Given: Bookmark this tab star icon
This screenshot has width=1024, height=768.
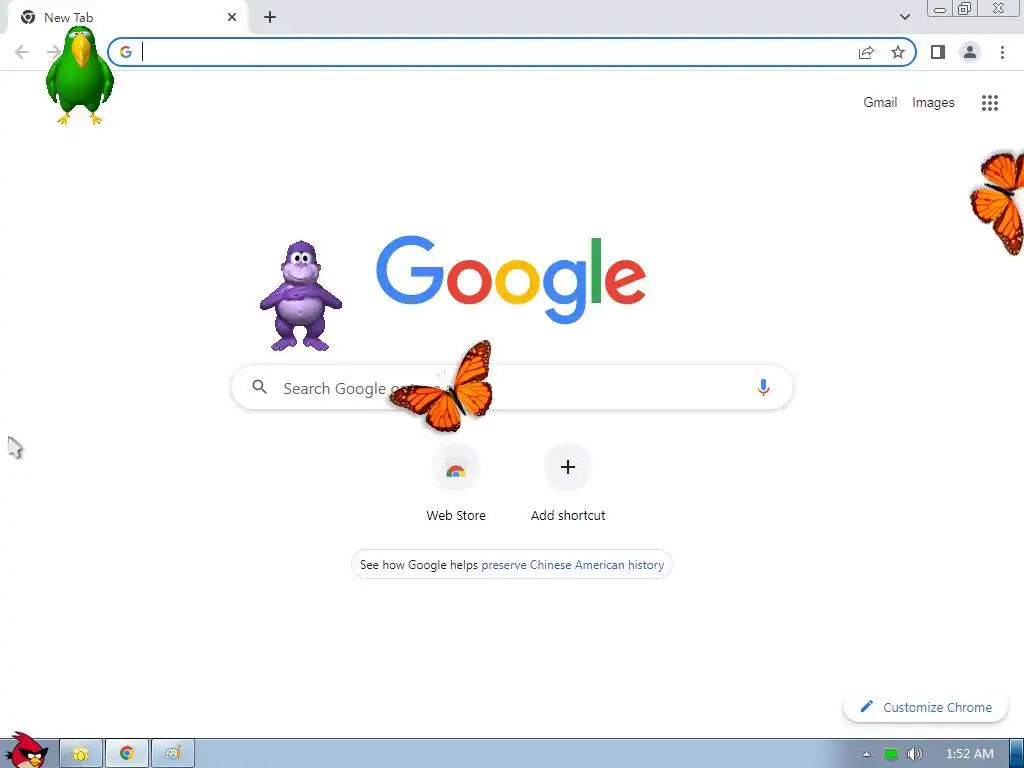Looking at the screenshot, I should (x=898, y=52).
